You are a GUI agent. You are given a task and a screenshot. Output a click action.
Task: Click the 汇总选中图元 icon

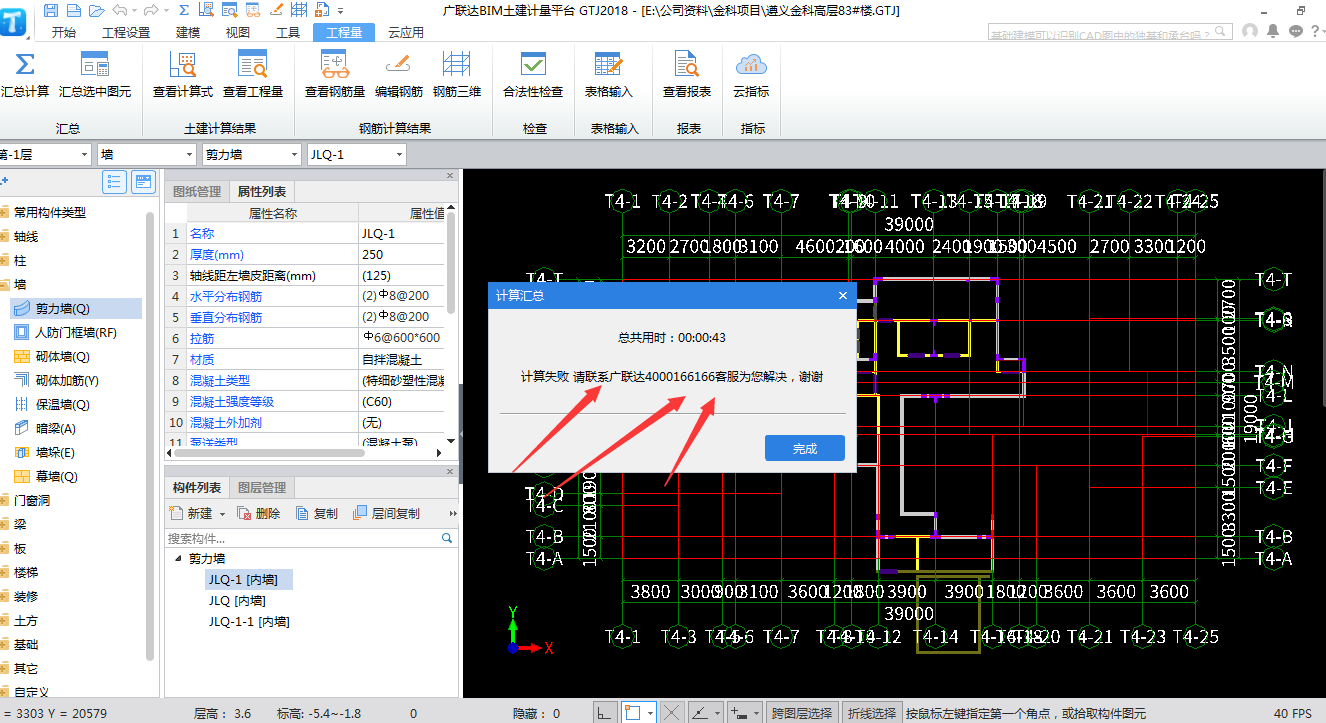(95, 64)
